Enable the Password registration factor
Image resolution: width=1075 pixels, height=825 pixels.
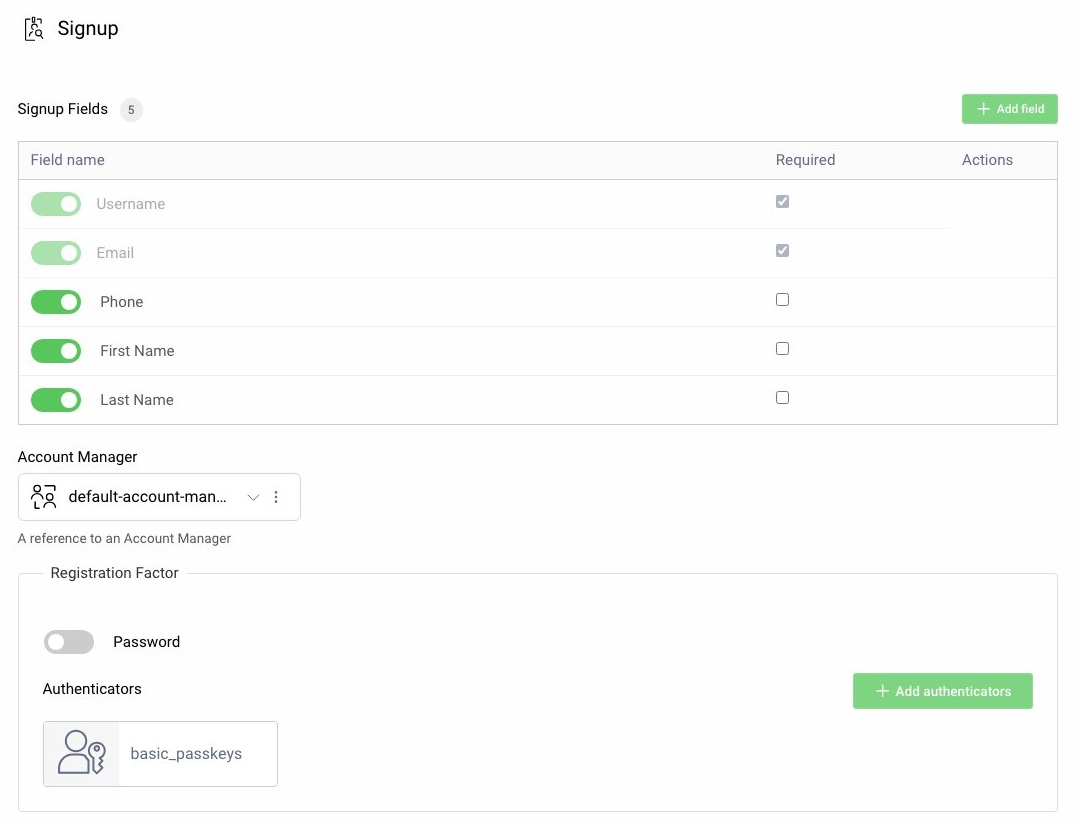(x=68, y=641)
